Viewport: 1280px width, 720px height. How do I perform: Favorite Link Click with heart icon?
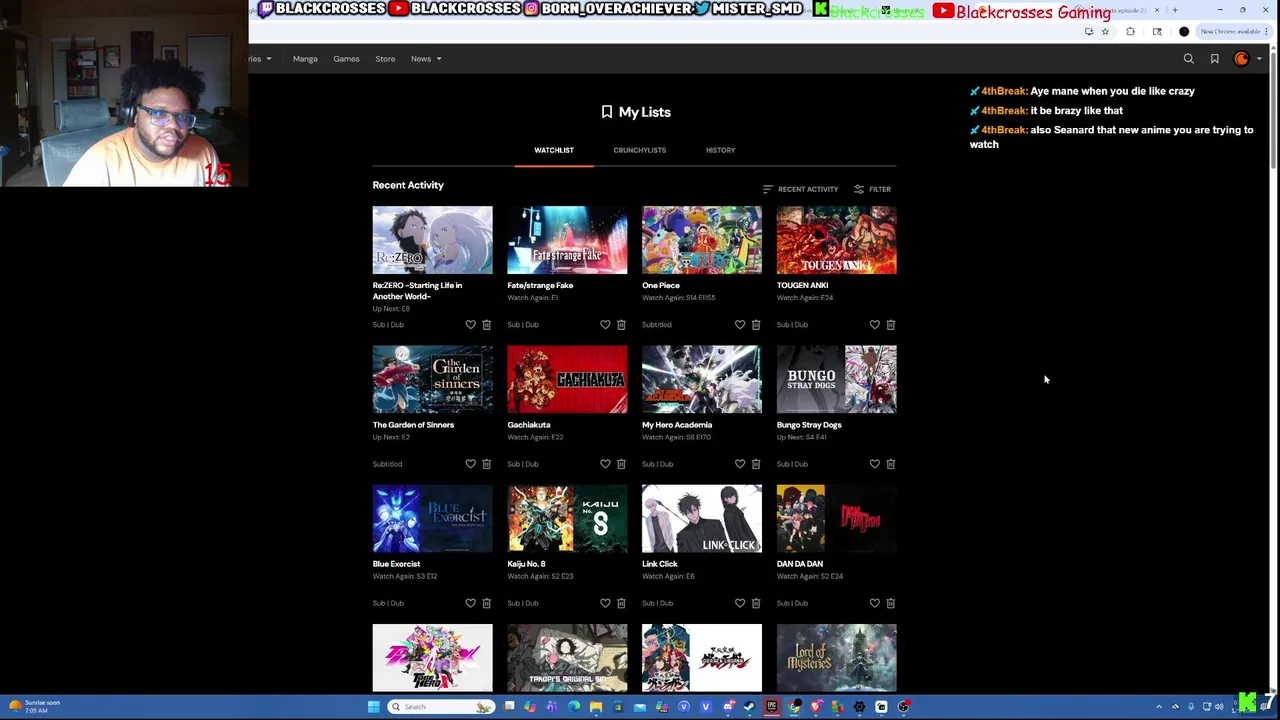740,603
